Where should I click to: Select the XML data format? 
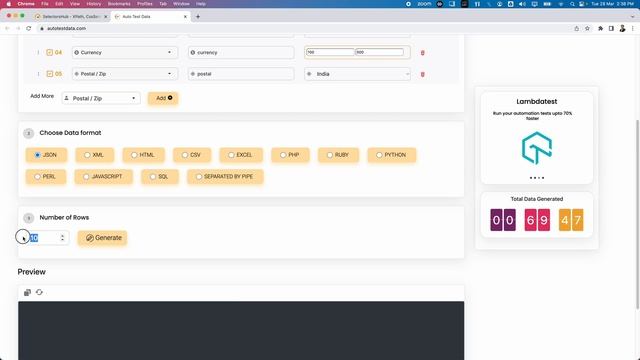click(94, 155)
